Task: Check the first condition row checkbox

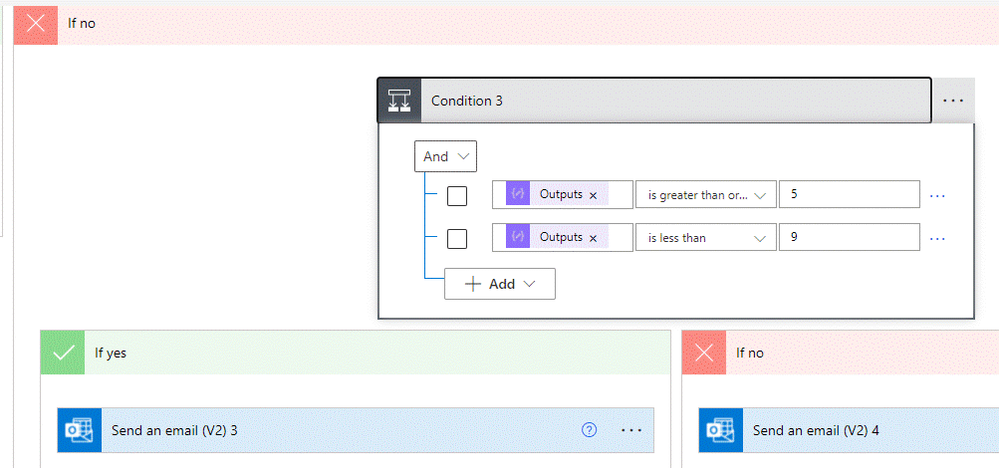Action: point(457,195)
